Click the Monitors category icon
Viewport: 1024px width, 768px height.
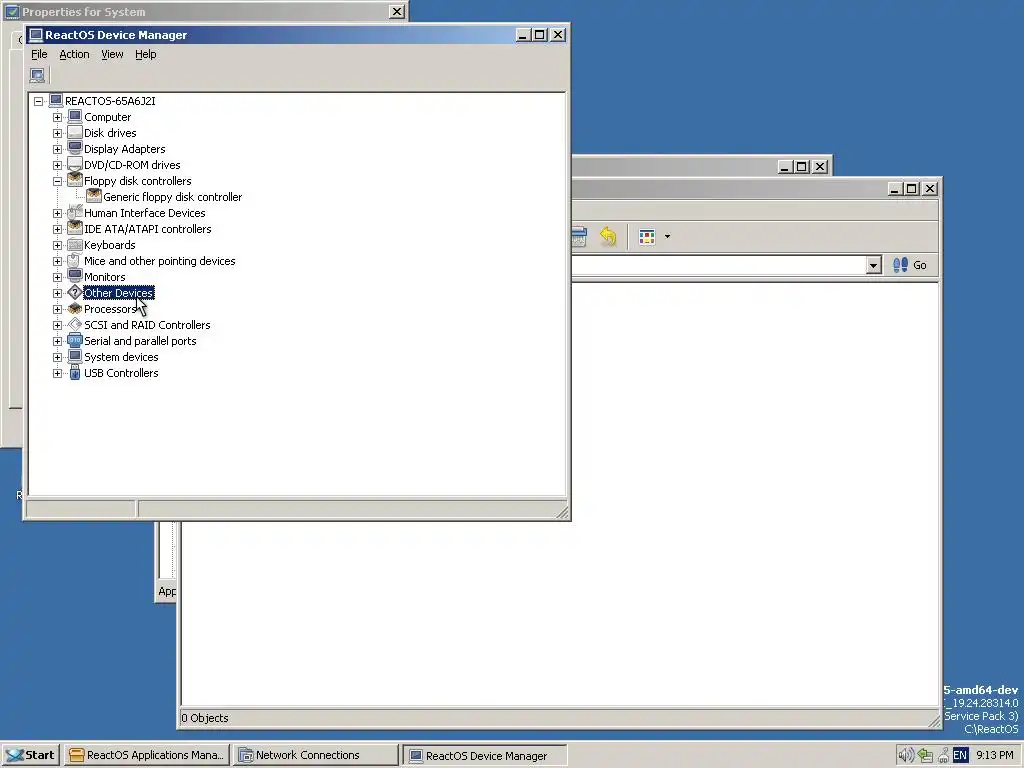74,277
